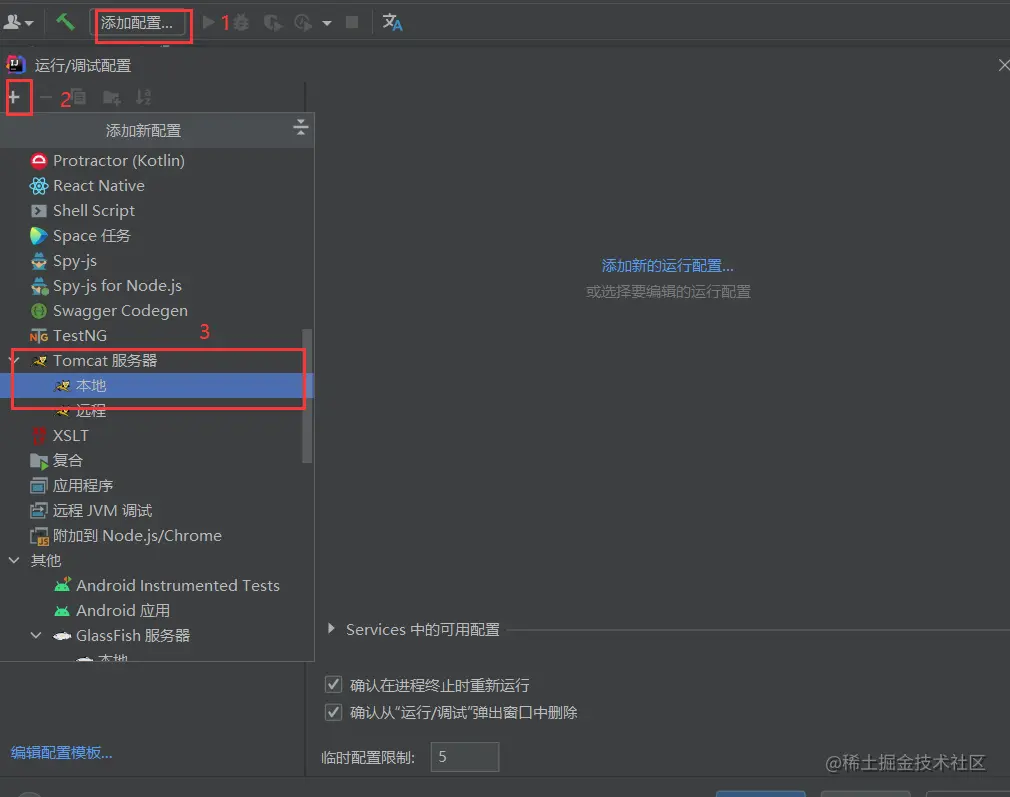1010x797 pixels.
Task: Click the Stop square icon
Action: [352, 23]
